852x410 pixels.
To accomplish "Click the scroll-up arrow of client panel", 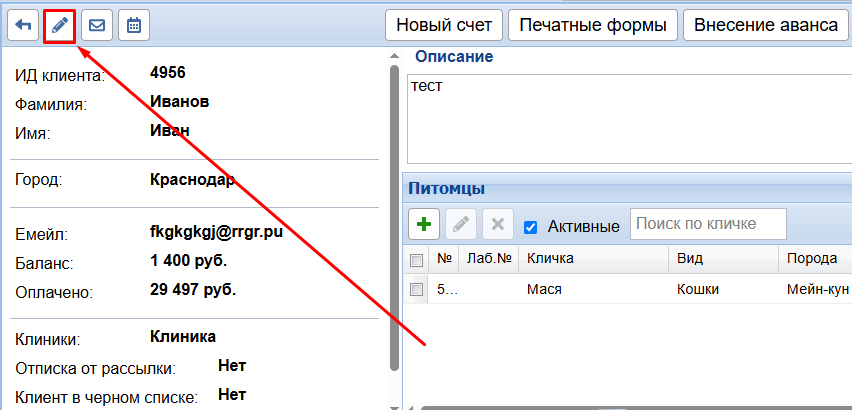I will tap(395, 54).
